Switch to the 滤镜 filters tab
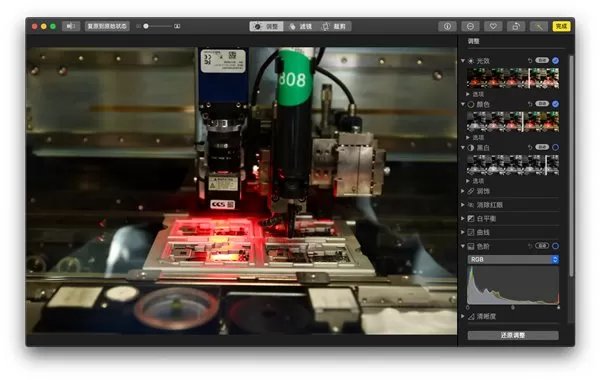600x380 pixels. [x=300, y=26]
